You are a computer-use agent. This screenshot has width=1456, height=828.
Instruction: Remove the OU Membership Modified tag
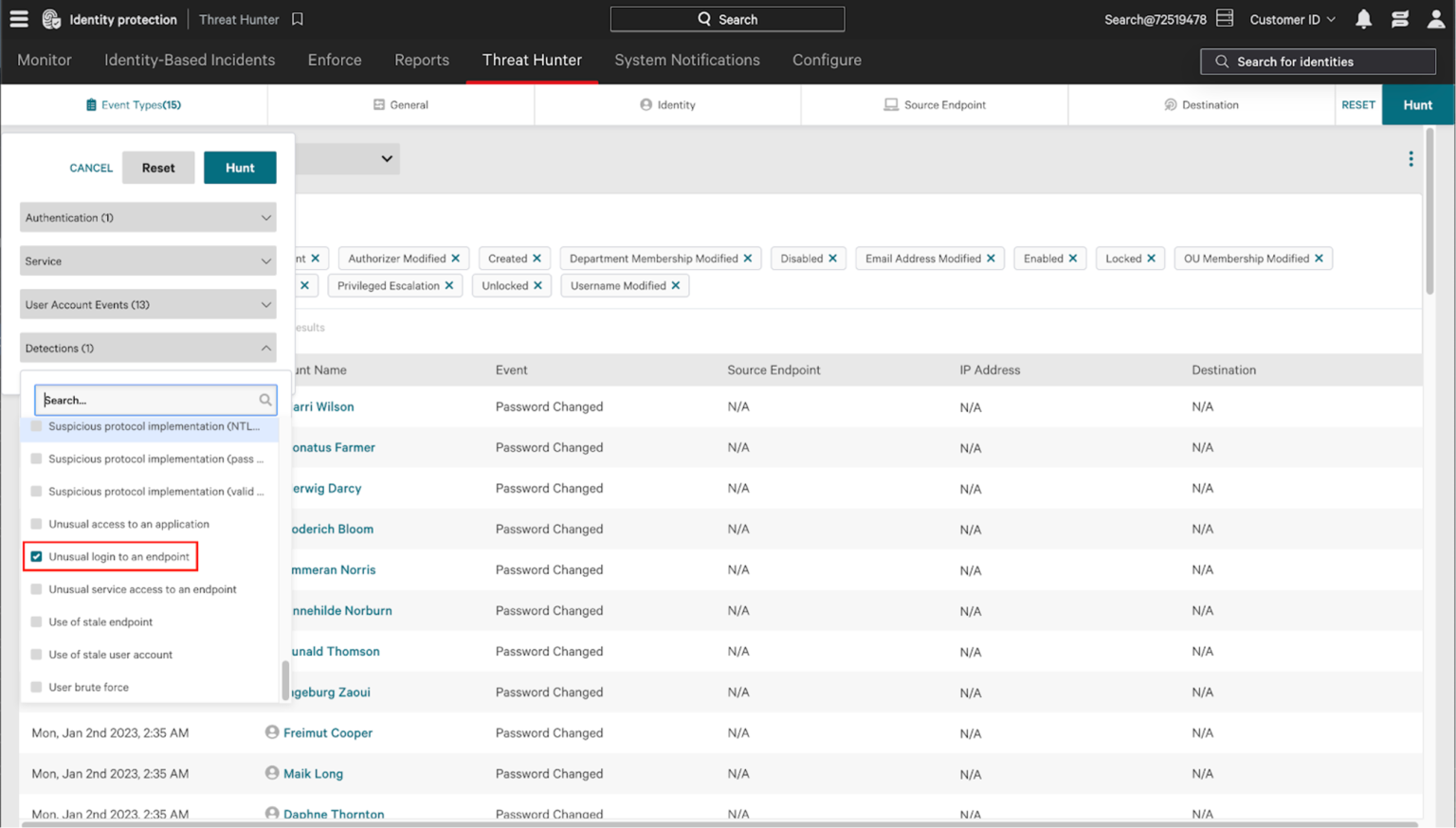point(1319,259)
